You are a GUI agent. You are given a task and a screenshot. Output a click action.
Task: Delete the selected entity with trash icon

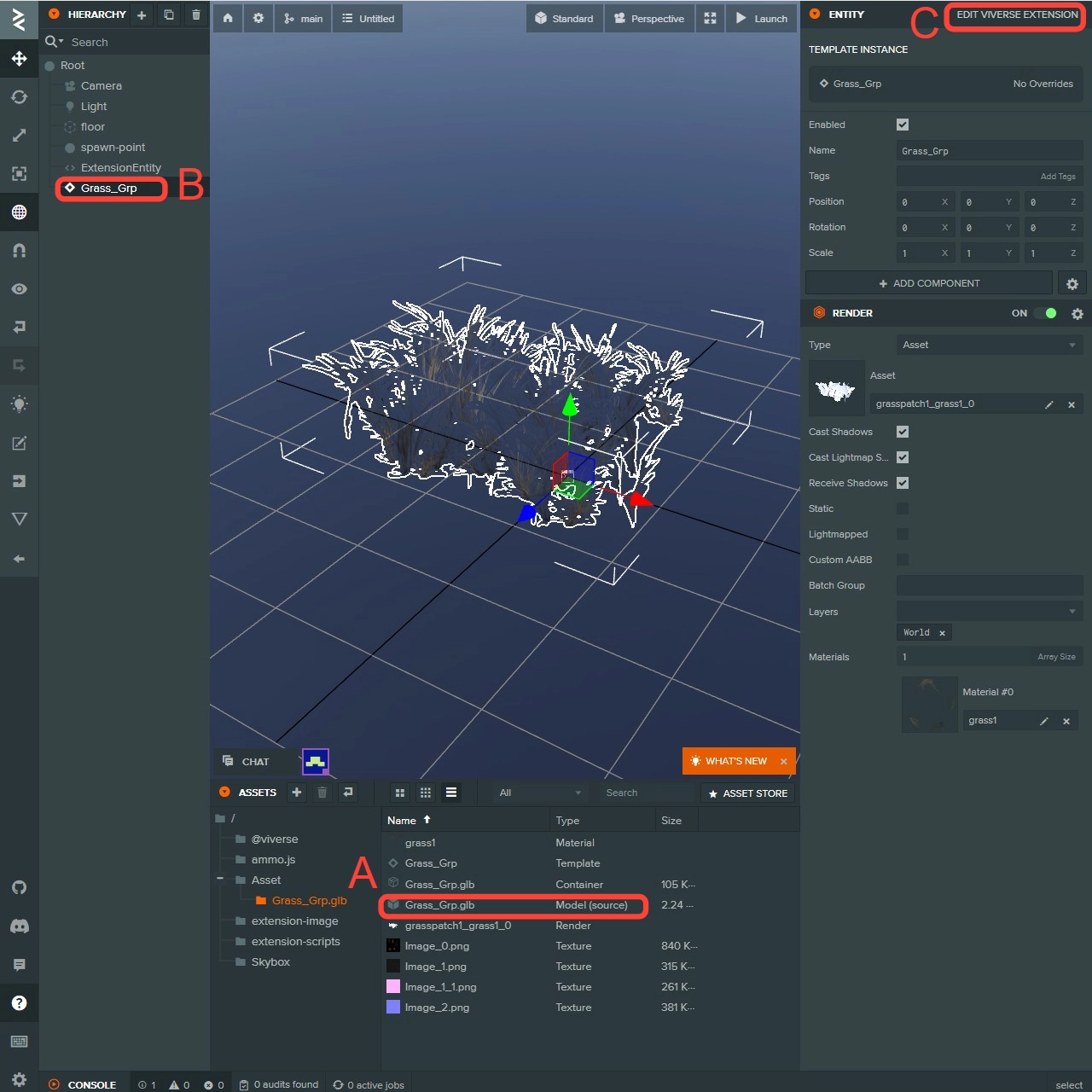(196, 15)
